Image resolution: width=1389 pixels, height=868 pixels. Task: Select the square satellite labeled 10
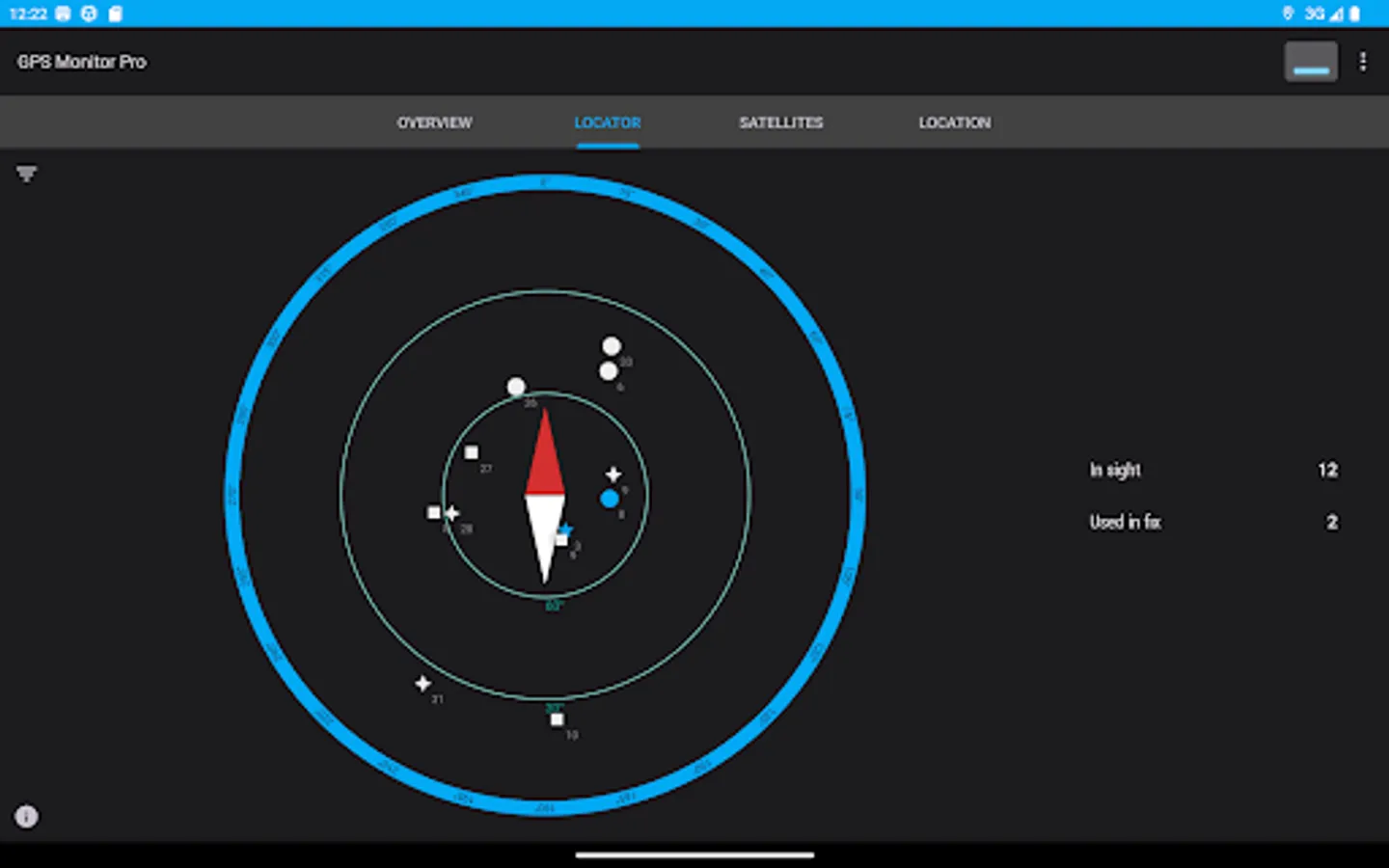[x=557, y=719]
